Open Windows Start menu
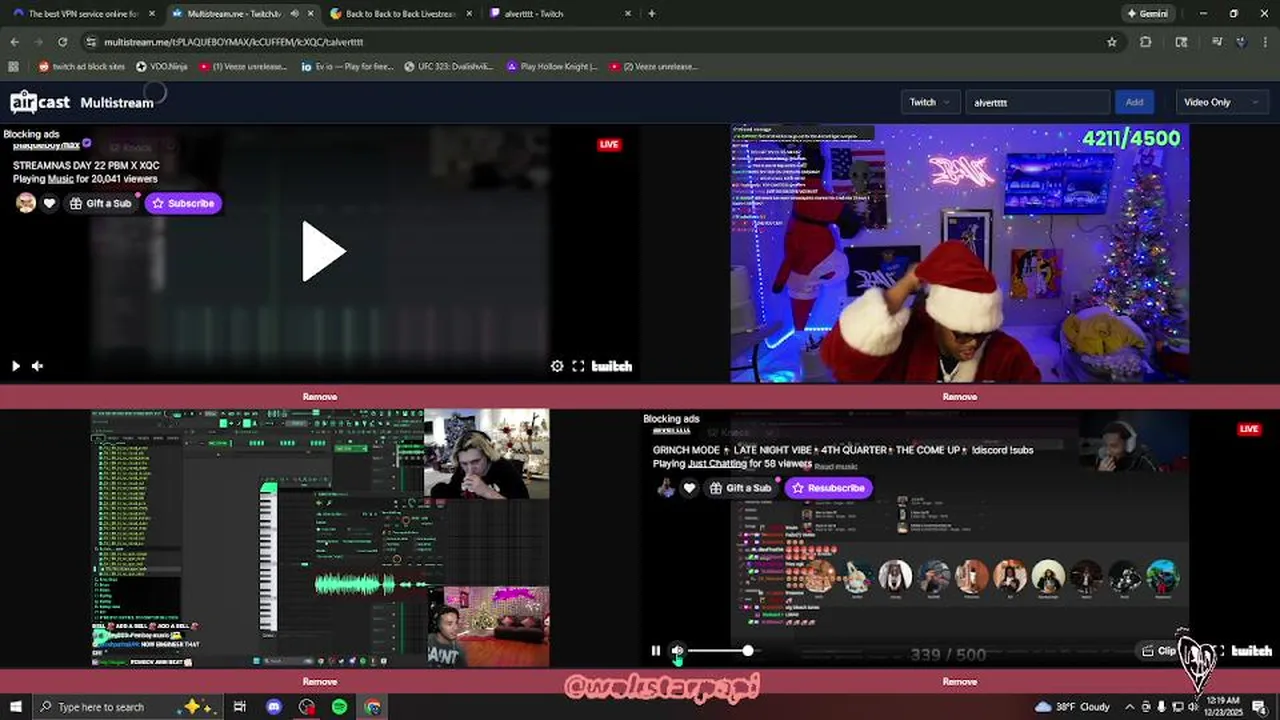Screen dimensions: 1280x720 (x=15, y=707)
